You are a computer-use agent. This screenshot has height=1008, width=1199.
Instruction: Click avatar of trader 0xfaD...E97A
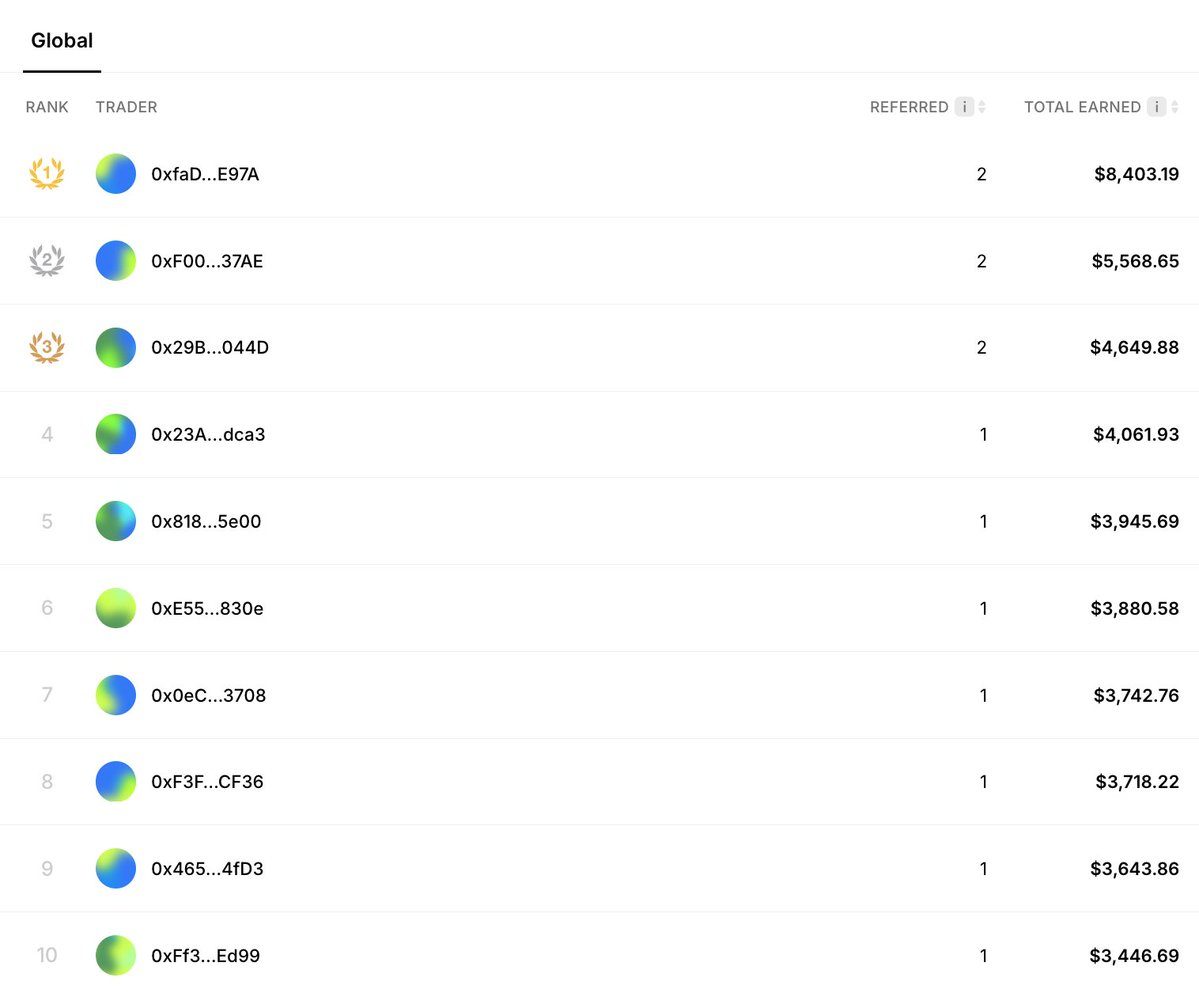(x=115, y=174)
